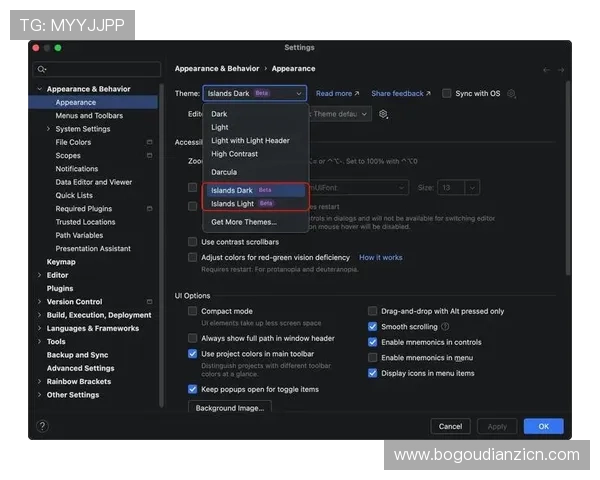Open the help question mark icon
600x480 pixels.
pyautogui.click(x=42, y=426)
